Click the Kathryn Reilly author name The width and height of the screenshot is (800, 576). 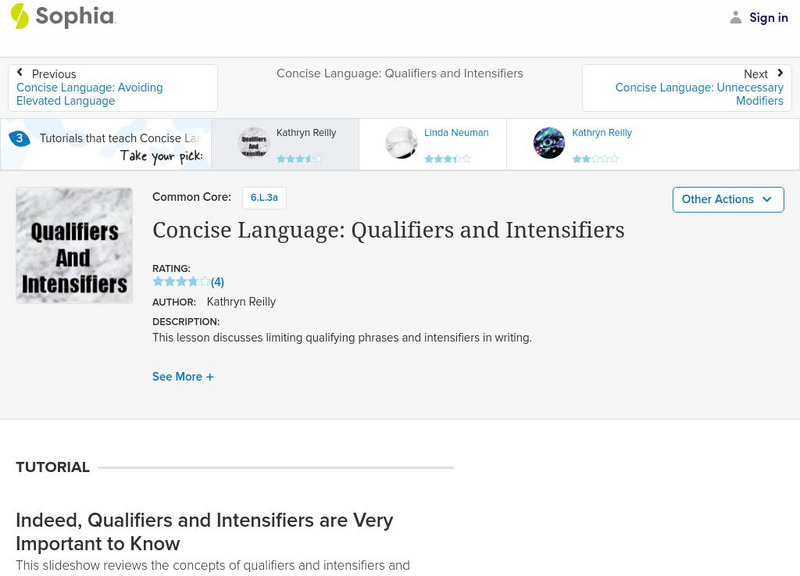click(x=241, y=302)
